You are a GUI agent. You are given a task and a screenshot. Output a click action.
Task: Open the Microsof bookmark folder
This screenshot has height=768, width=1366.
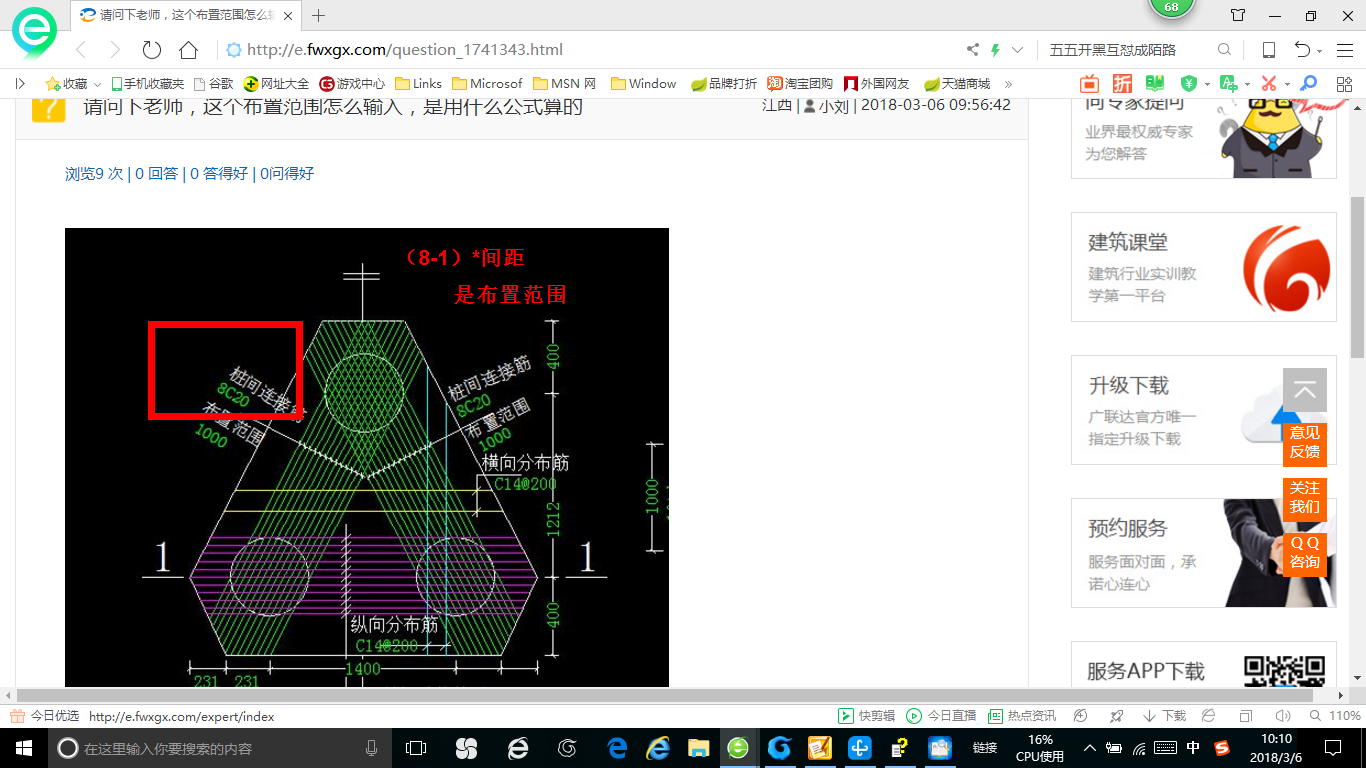(487, 84)
